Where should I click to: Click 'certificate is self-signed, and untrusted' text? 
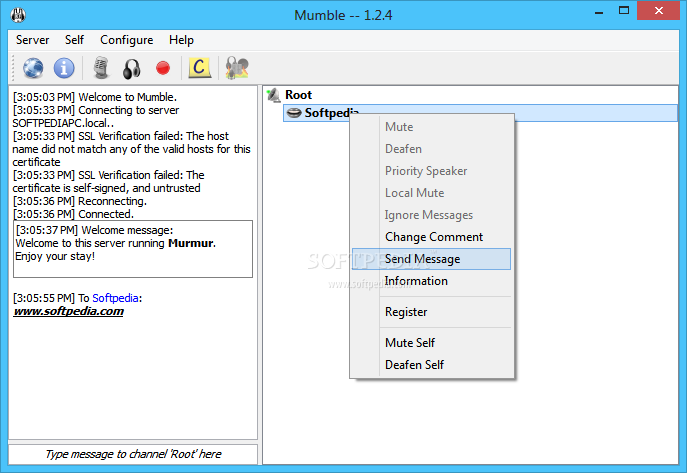106,188
